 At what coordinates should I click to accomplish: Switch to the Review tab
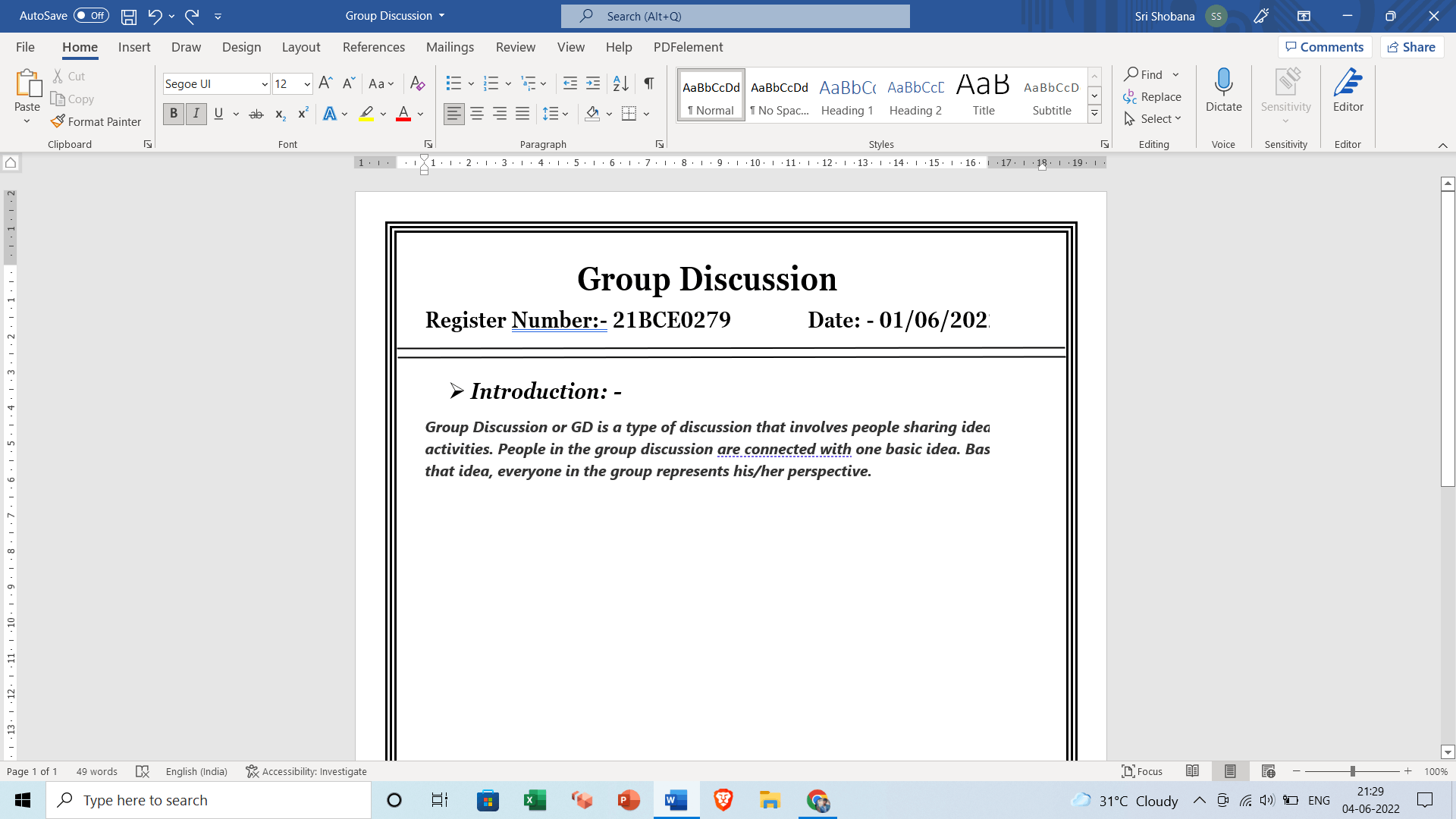(516, 47)
